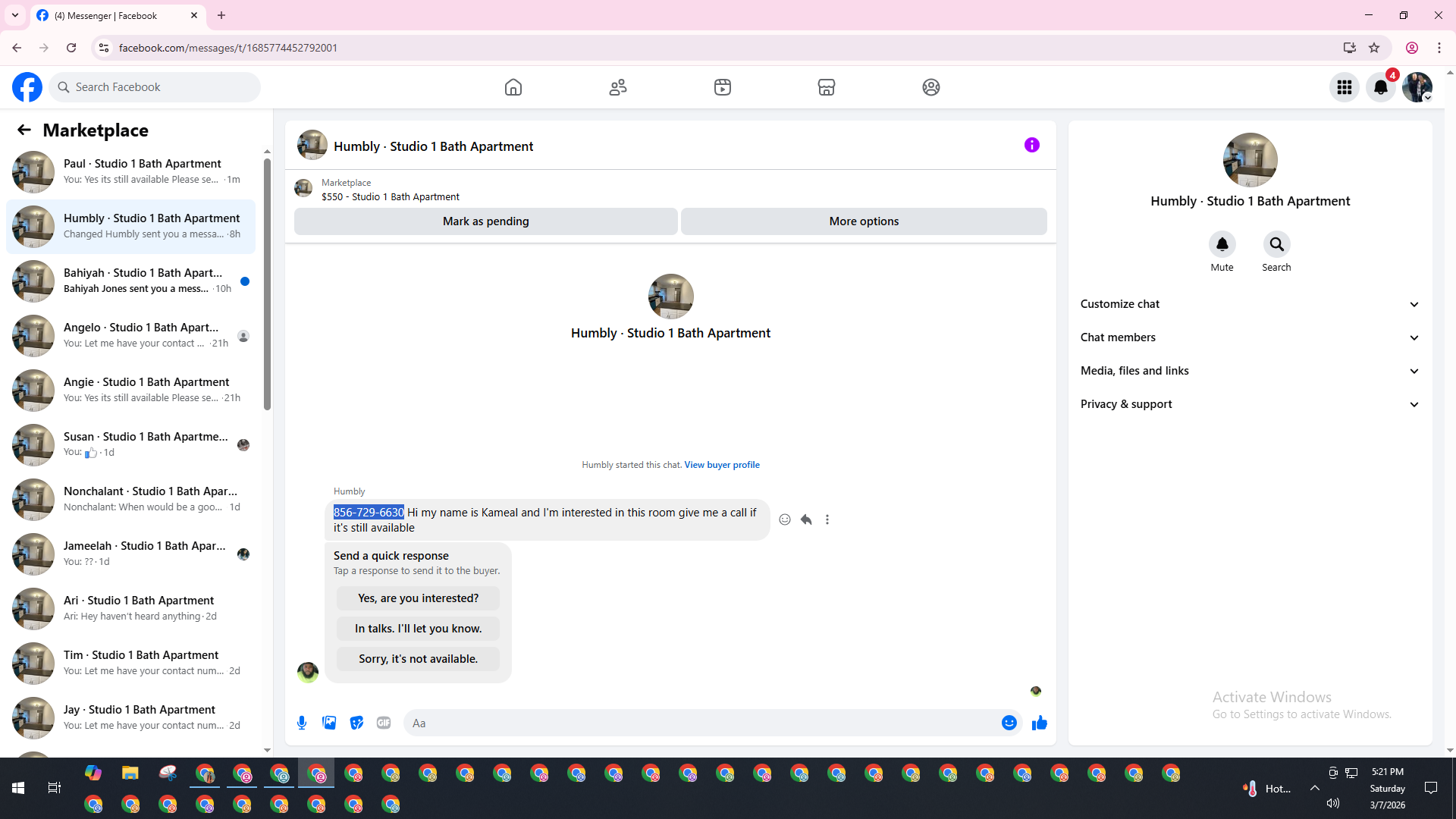This screenshot has width=1456, height=819.
Task: Open Chrome's three-dot menu
Action: point(1439,48)
